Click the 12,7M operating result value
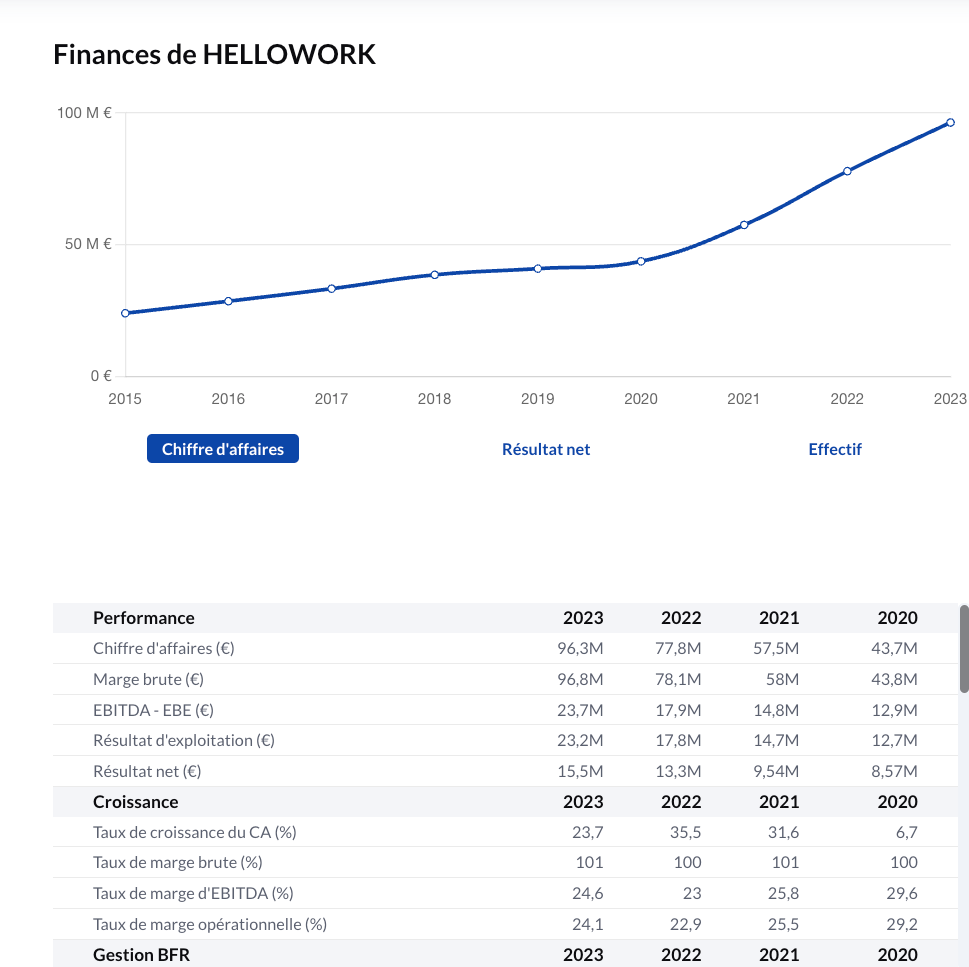The image size is (969, 967). (x=894, y=740)
